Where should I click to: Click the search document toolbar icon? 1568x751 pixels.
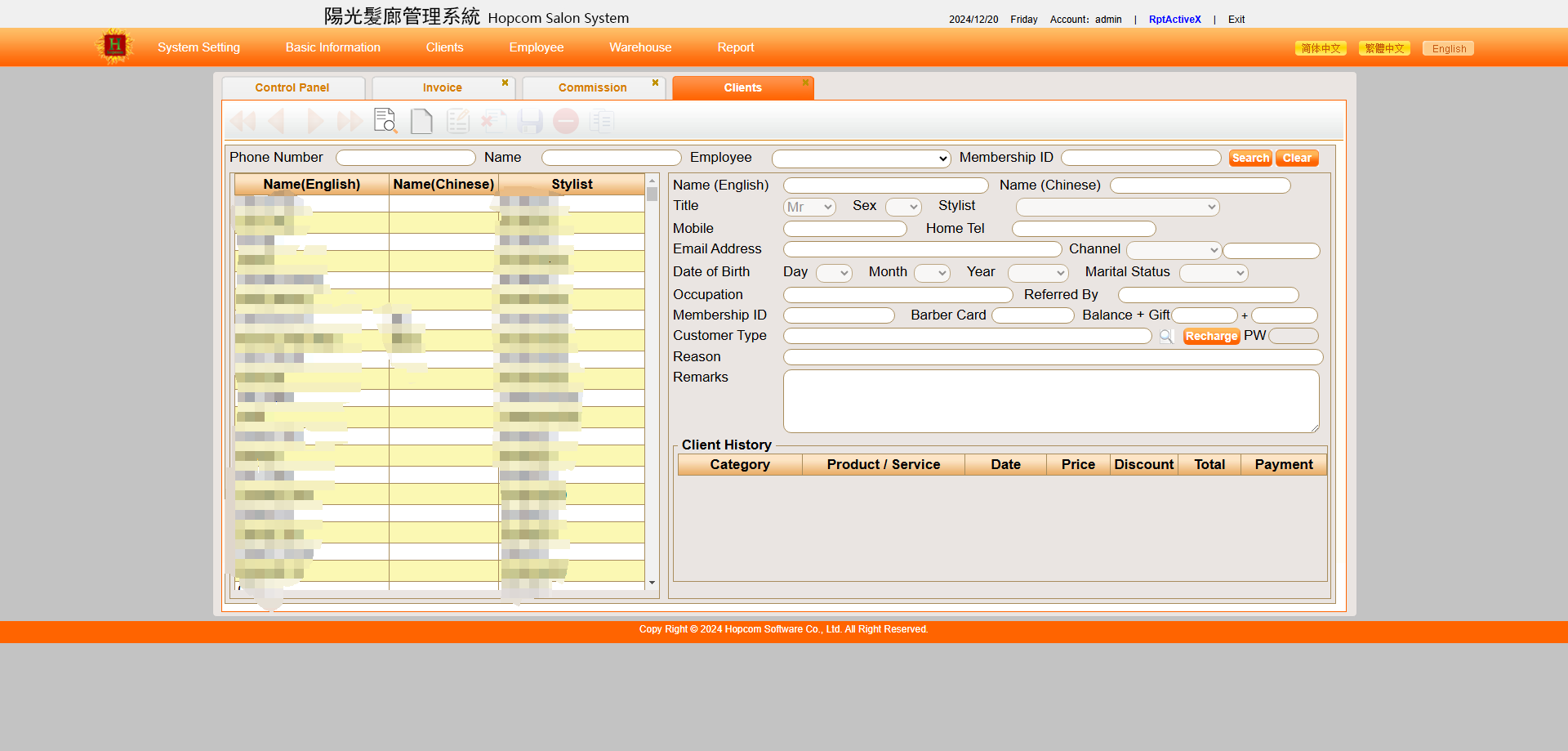[385, 121]
